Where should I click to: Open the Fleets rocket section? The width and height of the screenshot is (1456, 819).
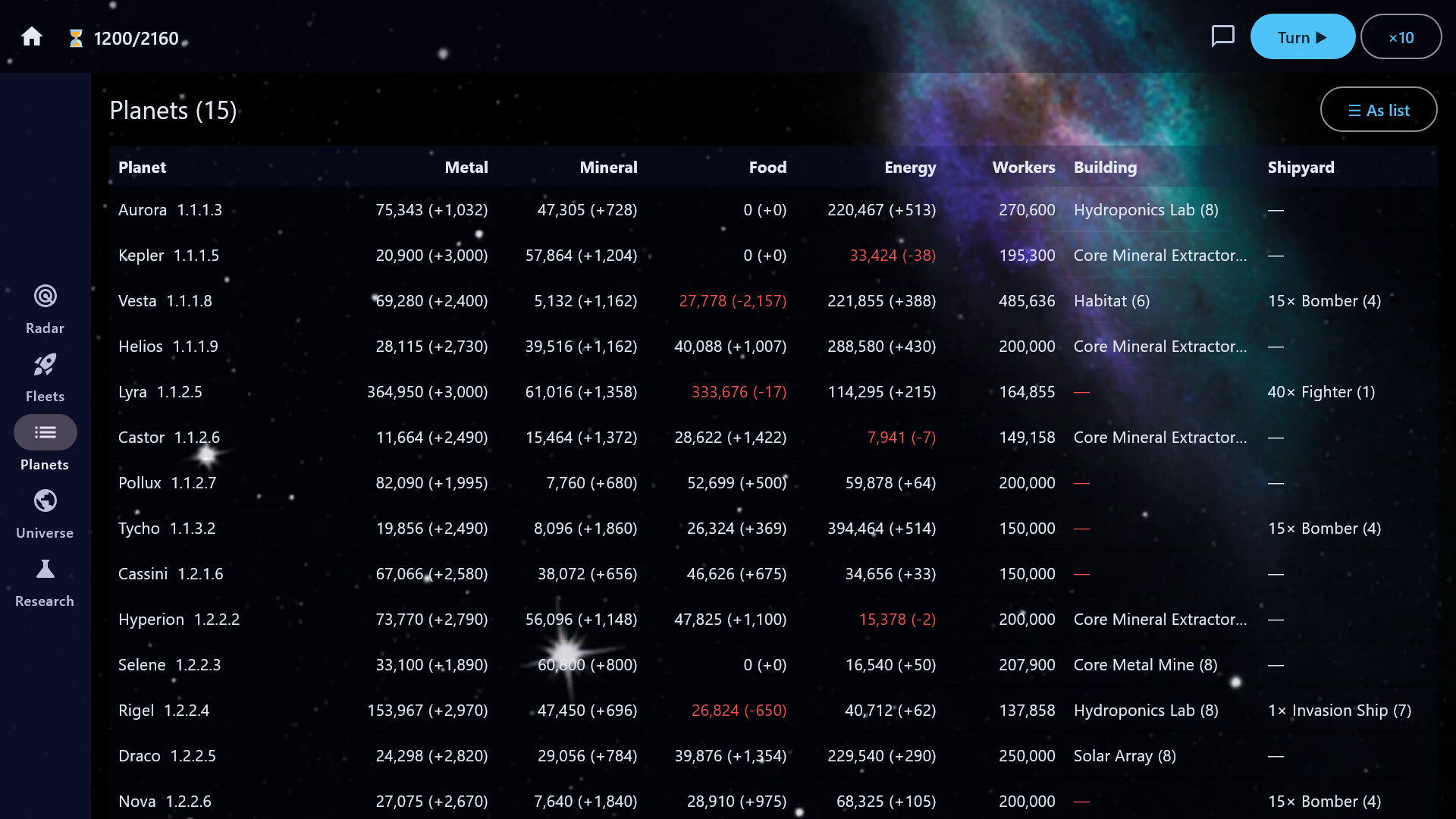45,378
